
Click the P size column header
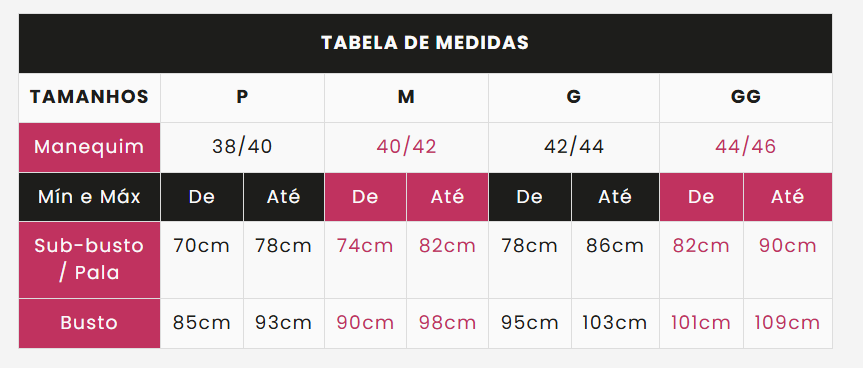click(x=242, y=97)
